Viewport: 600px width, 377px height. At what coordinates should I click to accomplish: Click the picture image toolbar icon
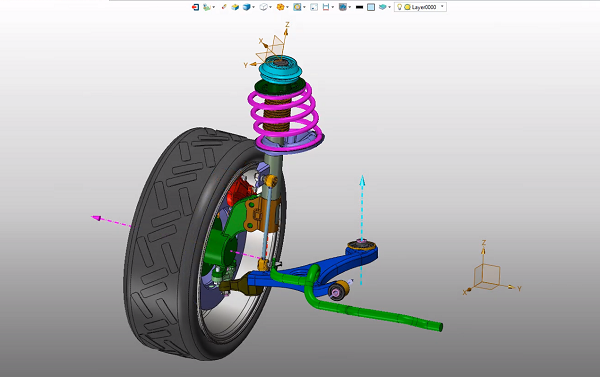[342, 7]
